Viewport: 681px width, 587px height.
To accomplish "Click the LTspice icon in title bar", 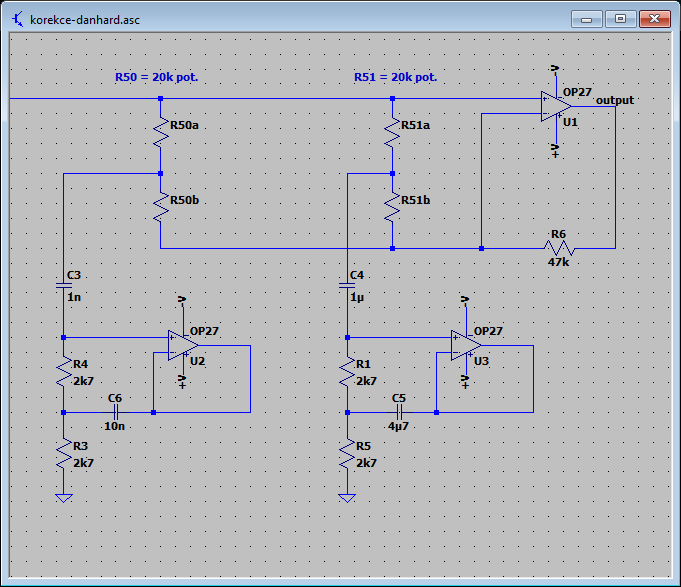I will click(x=18, y=20).
